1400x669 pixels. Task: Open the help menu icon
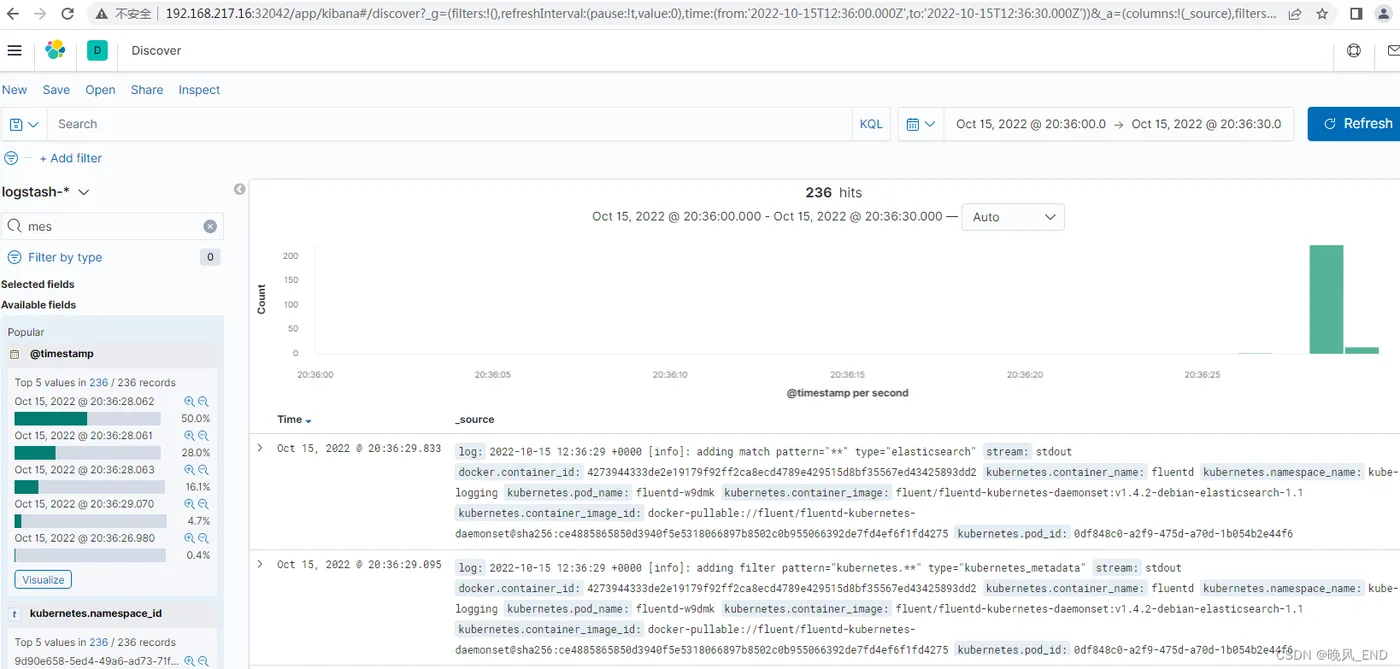tap(1354, 50)
